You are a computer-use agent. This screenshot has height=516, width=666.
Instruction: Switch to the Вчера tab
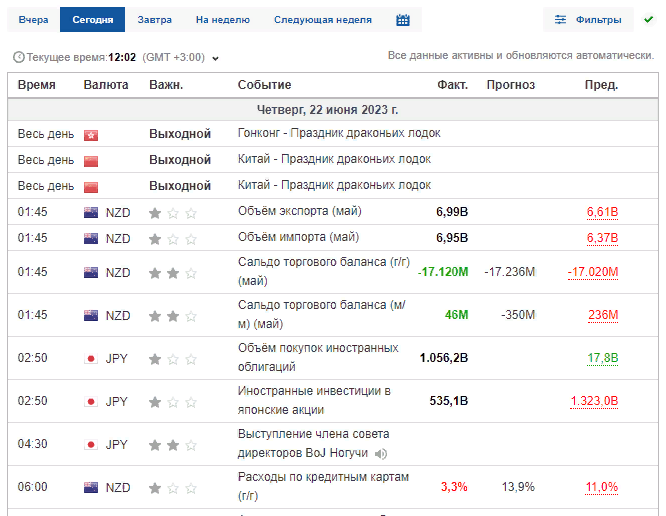coord(33,20)
